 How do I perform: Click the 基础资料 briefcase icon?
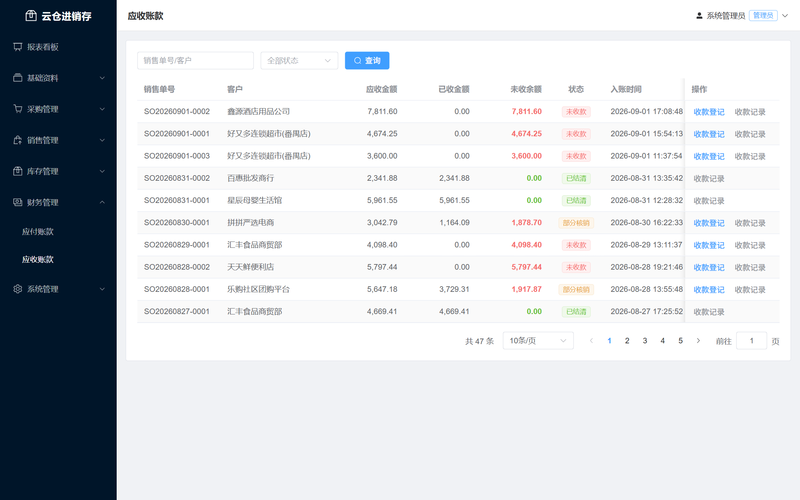18,78
